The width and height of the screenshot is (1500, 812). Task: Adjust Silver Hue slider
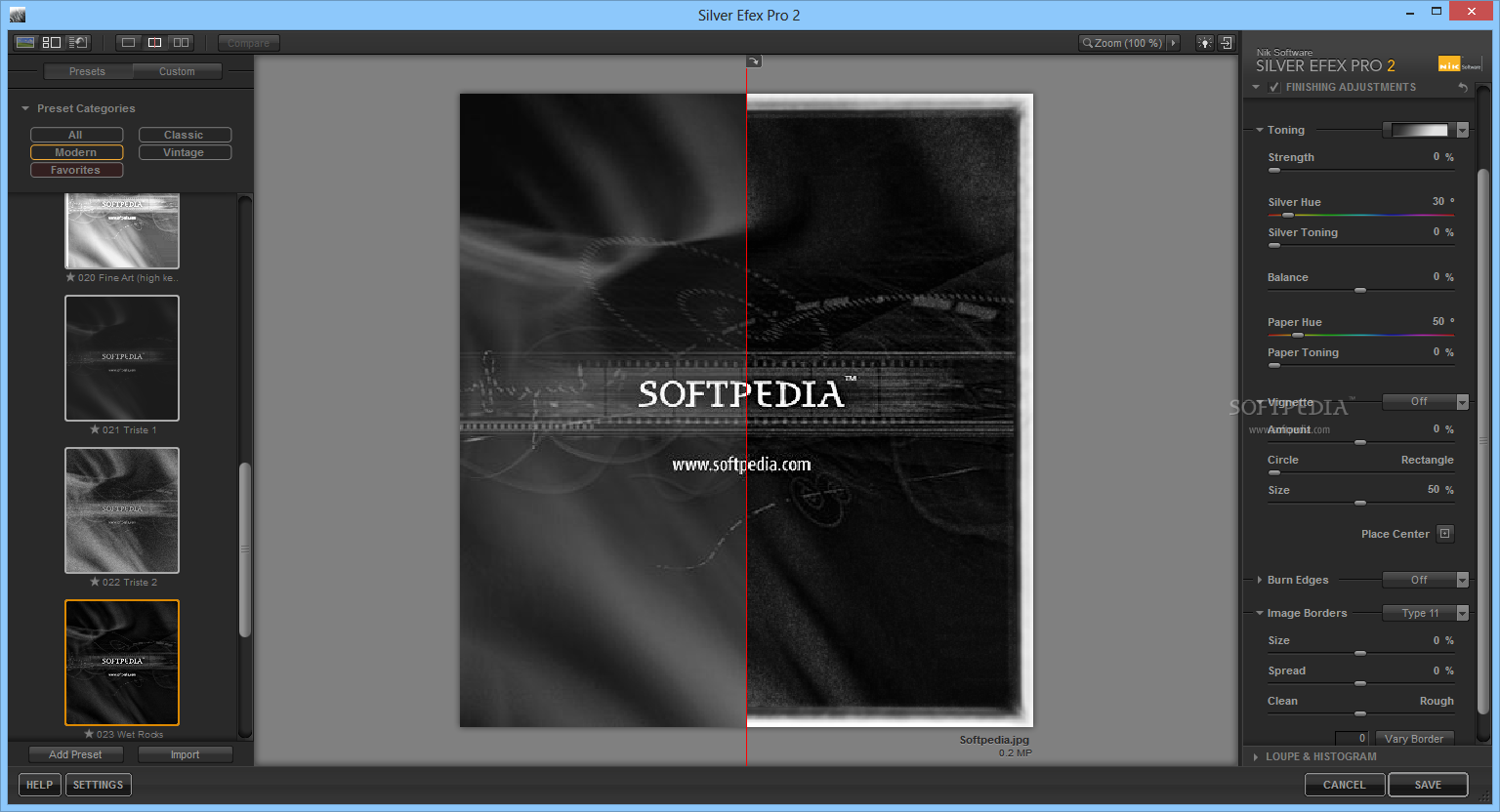tap(1360, 215)
